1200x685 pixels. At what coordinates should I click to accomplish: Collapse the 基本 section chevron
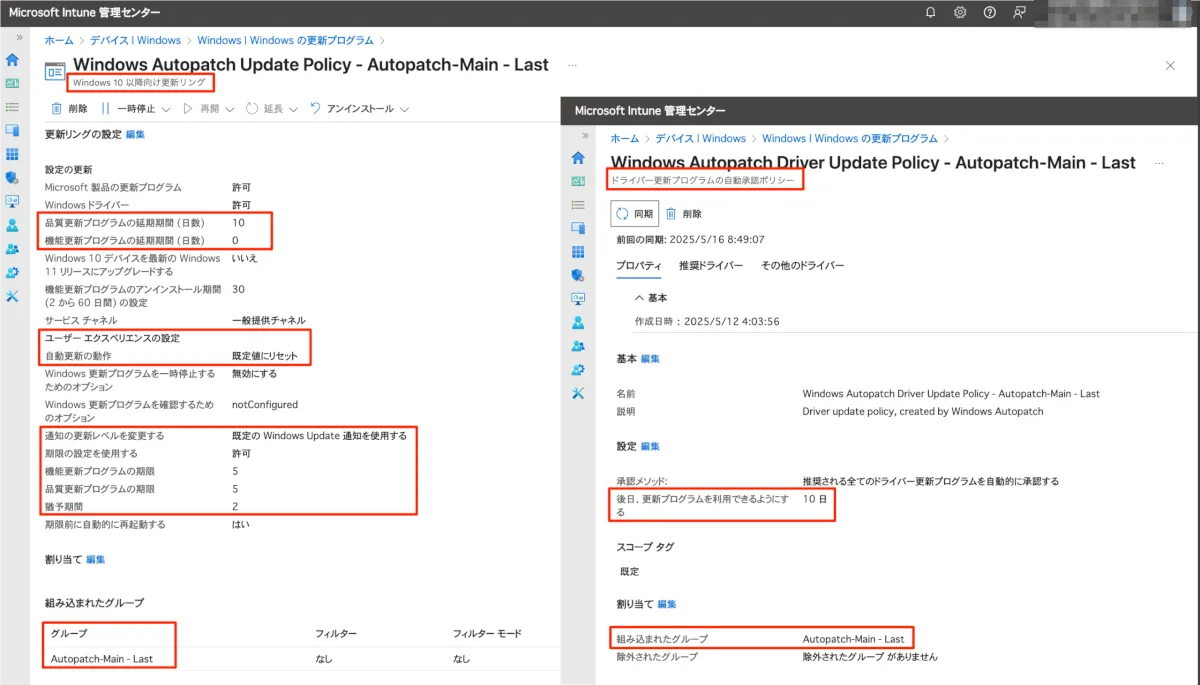point(639,298)
